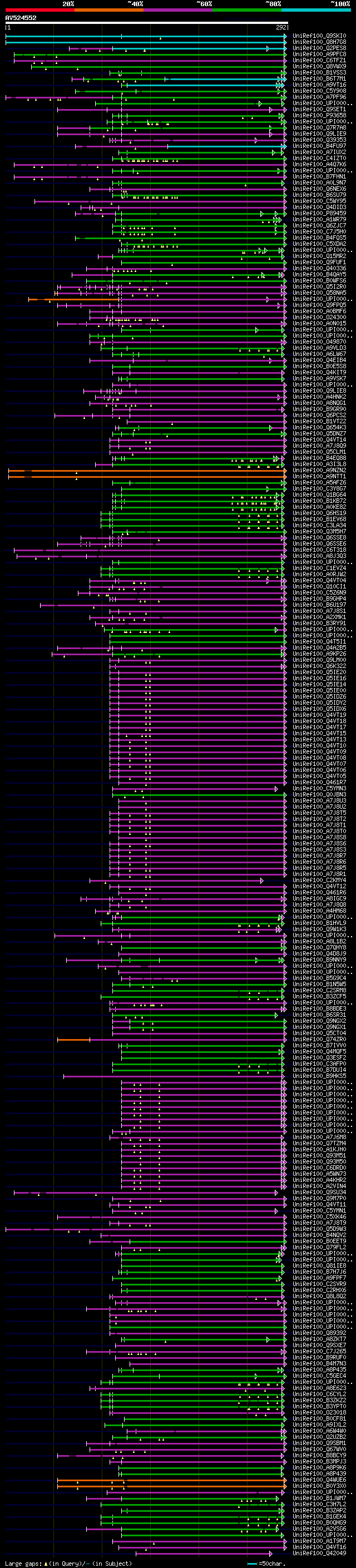Screen dimensions: 356x1568
Task: Open entry UniRef100_A2VSG6
Action: [x=319, y=1530]
